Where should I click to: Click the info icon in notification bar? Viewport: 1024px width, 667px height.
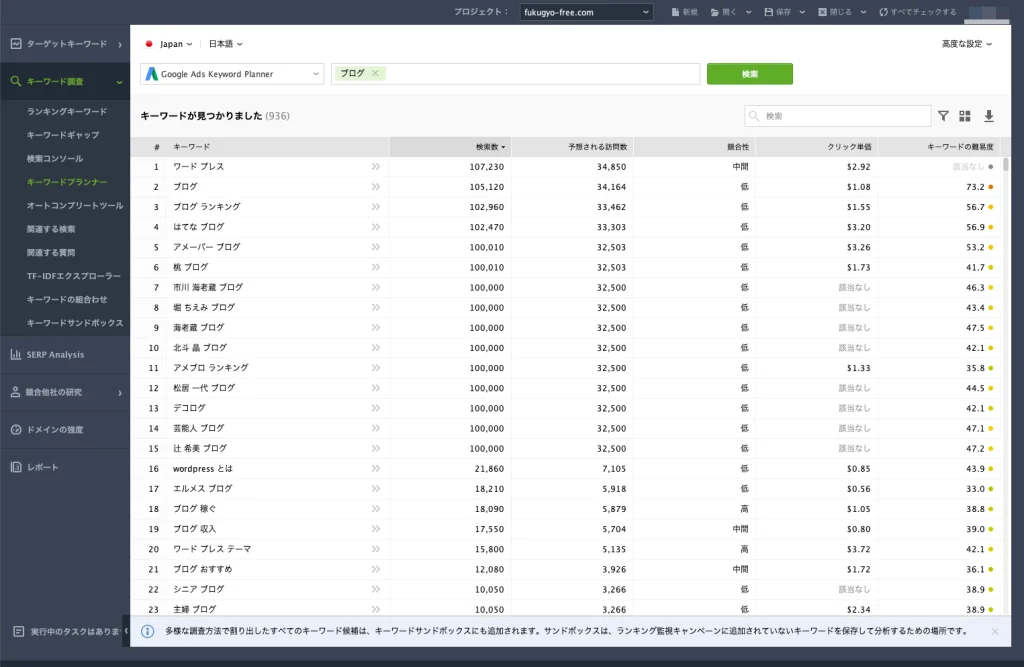(x=148, y=631)
